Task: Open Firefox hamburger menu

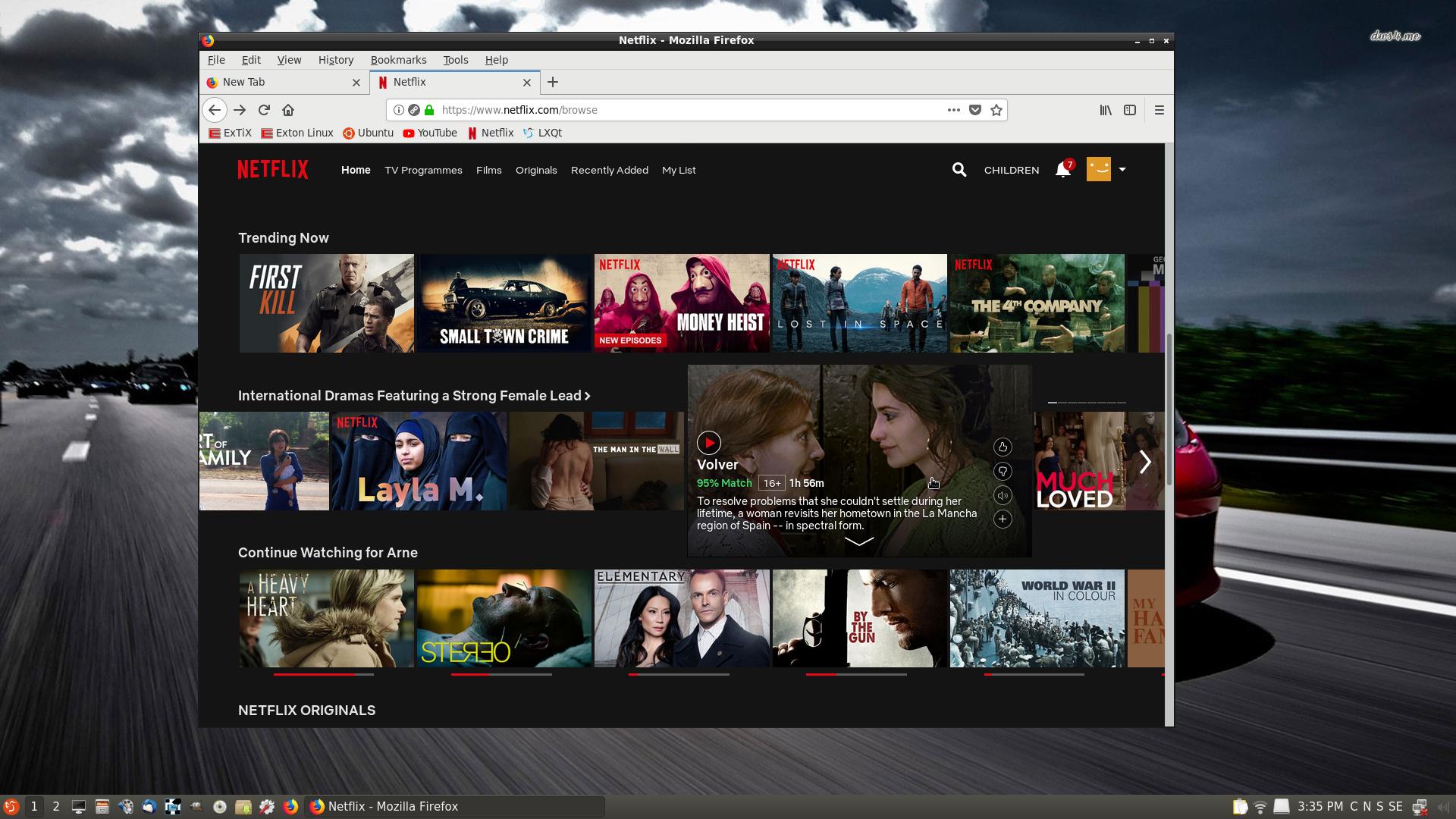Action: tap(1159, 110)
